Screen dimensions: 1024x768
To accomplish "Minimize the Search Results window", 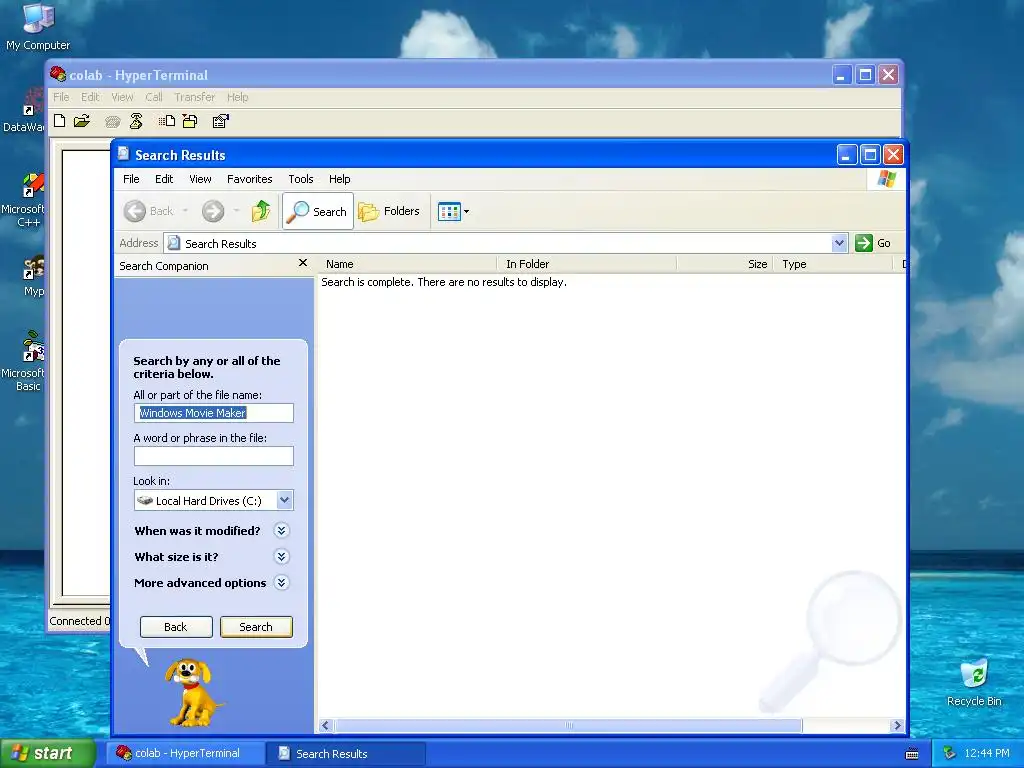I will point(846,155).
